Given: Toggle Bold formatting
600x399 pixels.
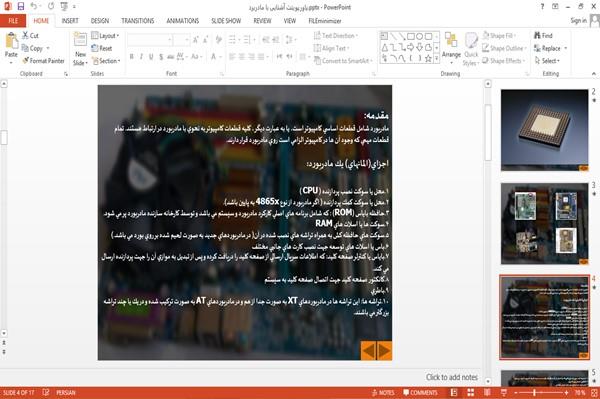Looking at the screenshot, I should (132, 57).
